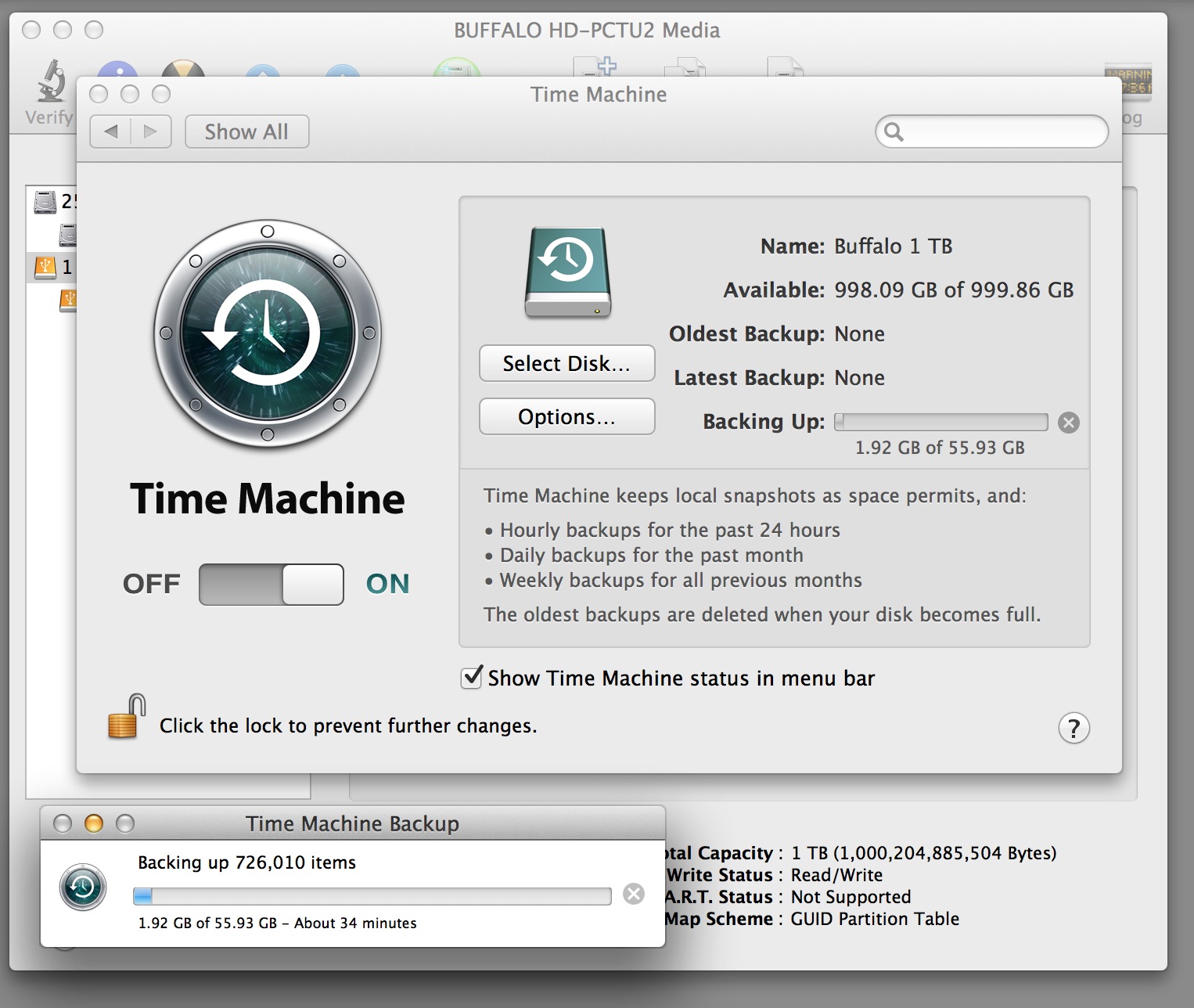The height and width of the screenshot is (1008, 1194).
Task: Toggle the Time Machine OFF/ON switch
Action: click(x=271, y=585)
